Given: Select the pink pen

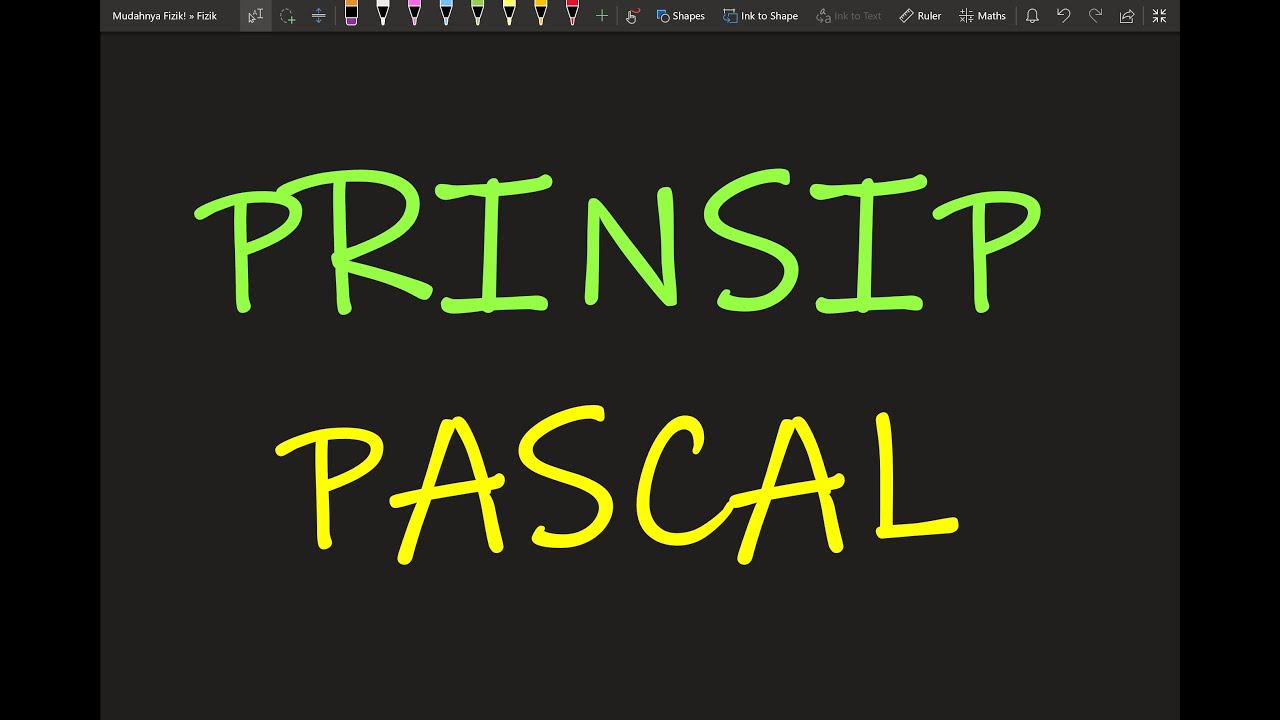Looking at the screenshot, I should click(x=414, y=14).
